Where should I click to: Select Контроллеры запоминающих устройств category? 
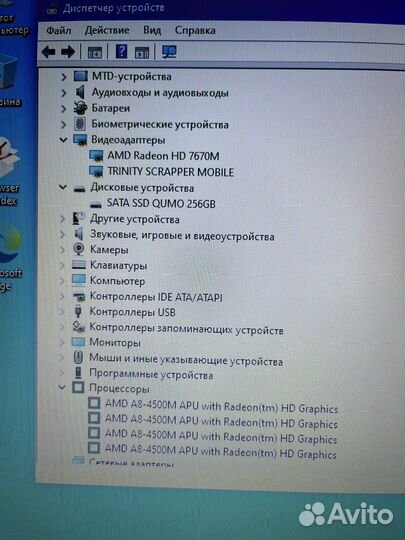click(186, 329)
